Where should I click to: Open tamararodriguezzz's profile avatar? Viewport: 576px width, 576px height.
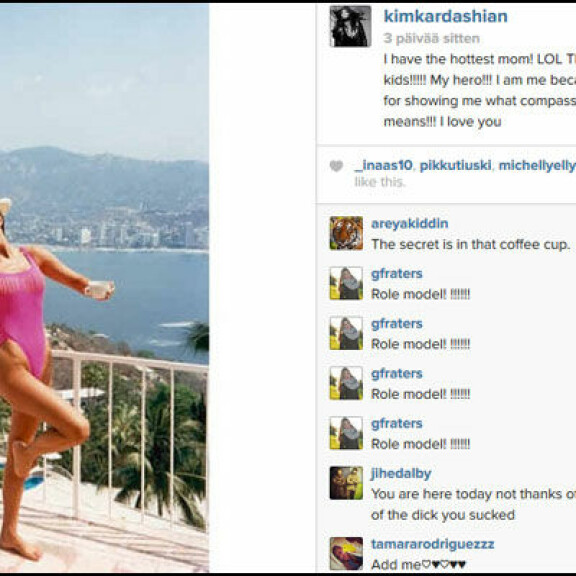346,554
